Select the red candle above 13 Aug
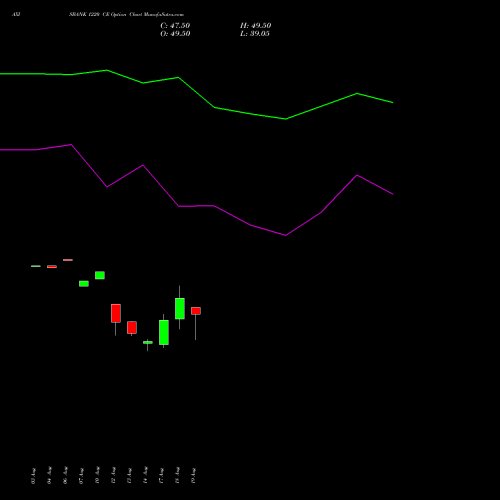The image size is (500, 500). (x=132, y=327)
